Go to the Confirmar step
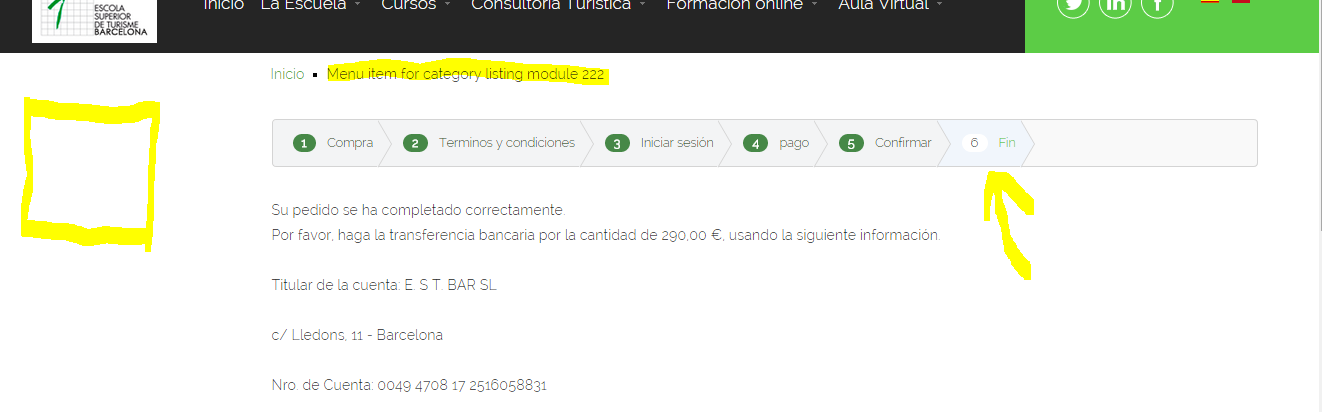The width and height of the screenshot is (1322, 412). [x=903, y=143]
